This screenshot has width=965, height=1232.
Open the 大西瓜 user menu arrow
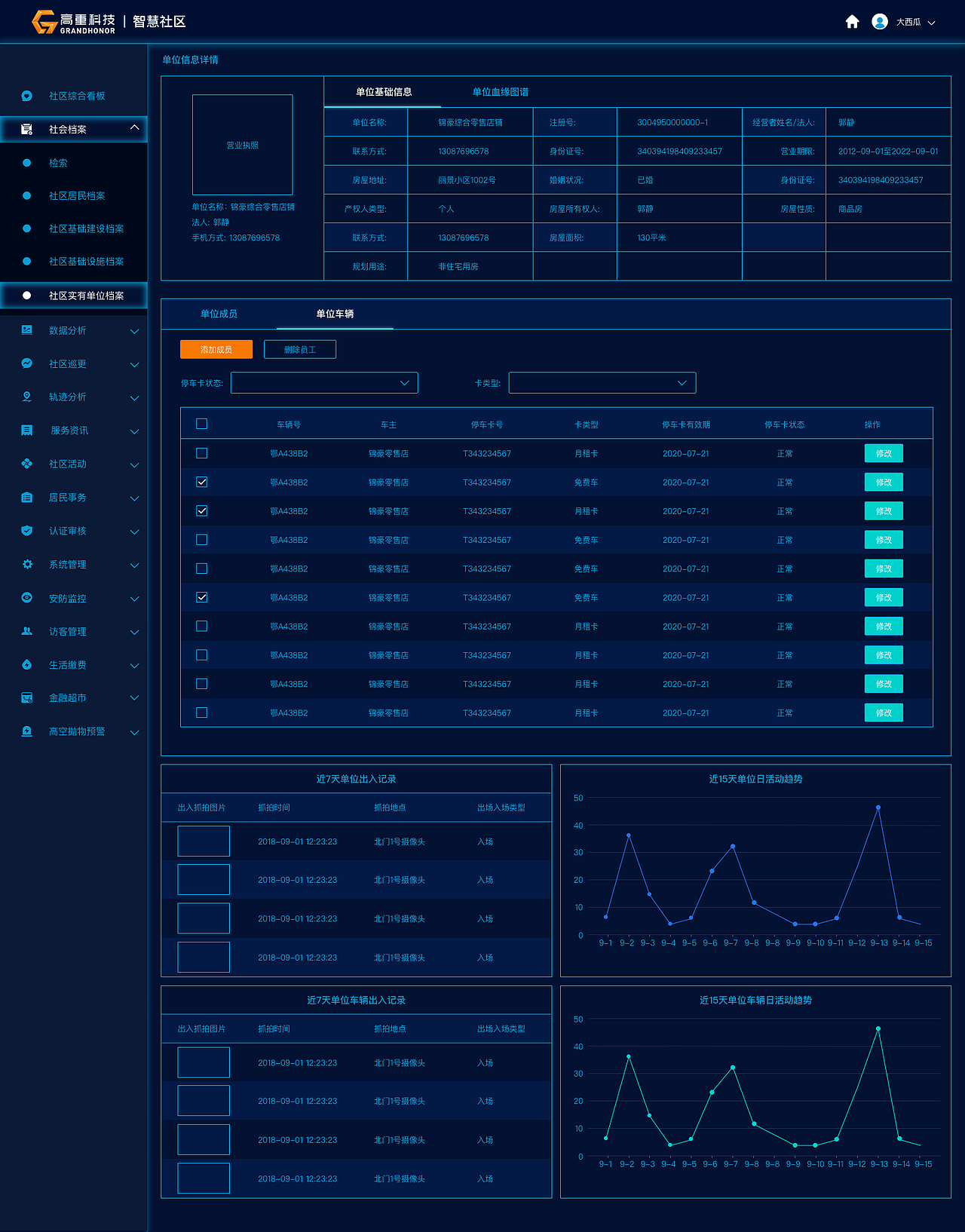tap(932, 23)
